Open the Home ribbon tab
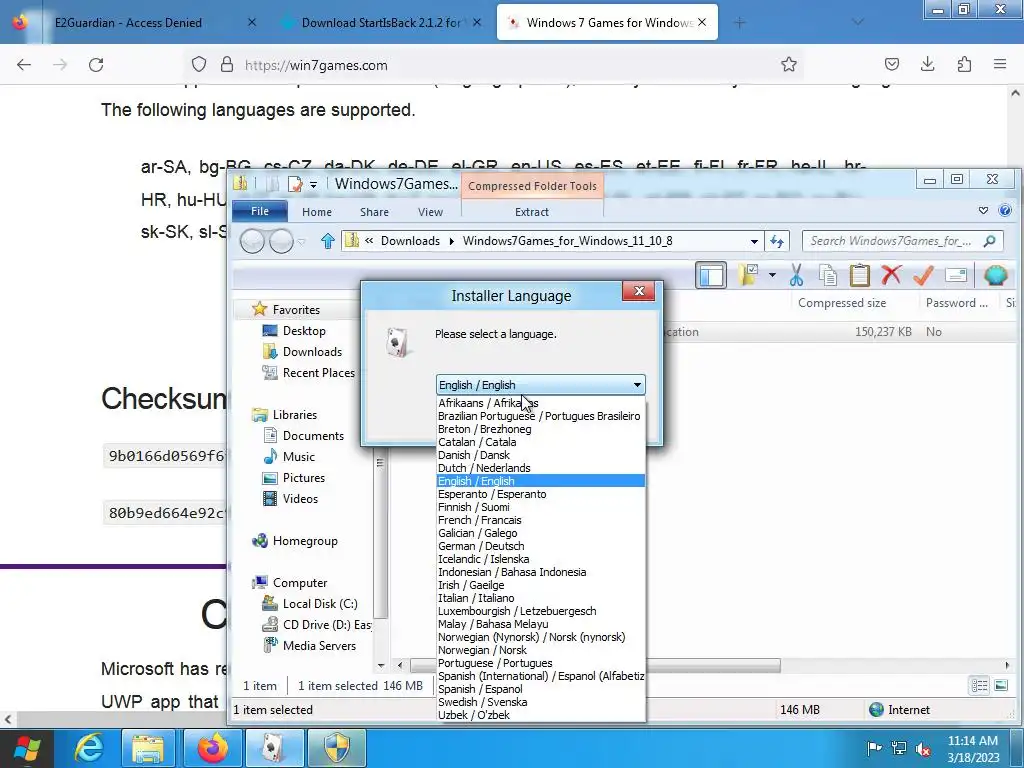The width and height of the screenshot is (1024, 768). tap(317, 212)
